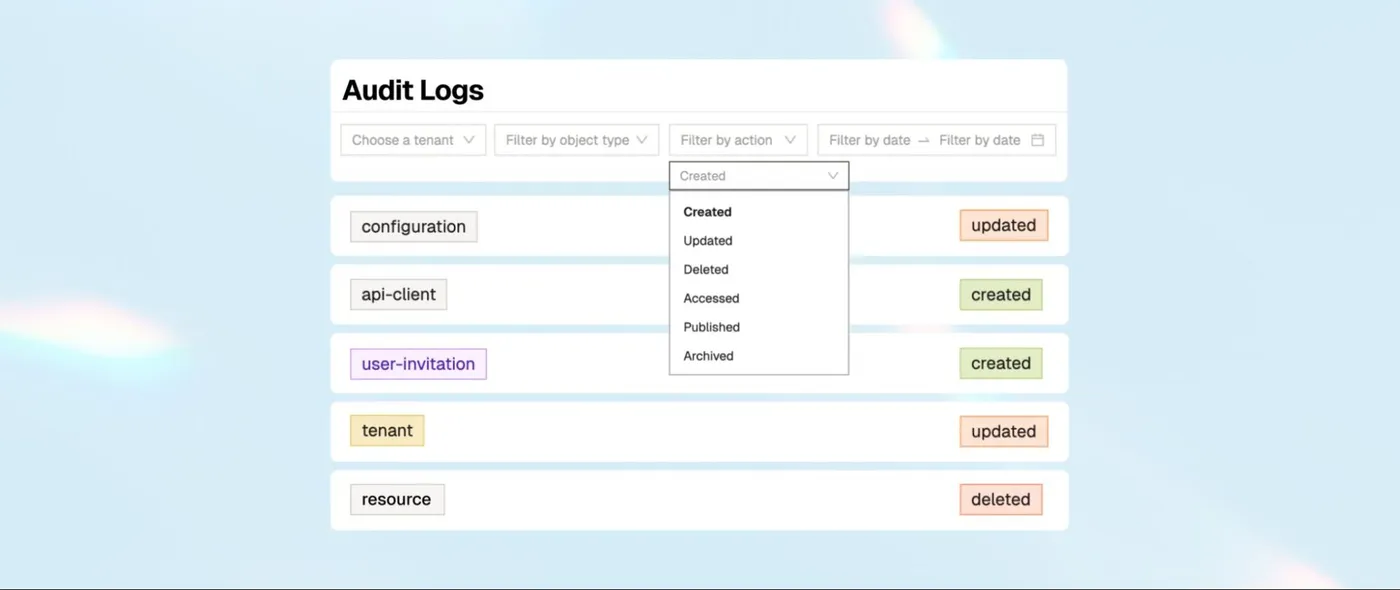The width and height of the screenshot is (1400, 590).
Task: Click the red deleted status badge
Action: [1000, 500]
